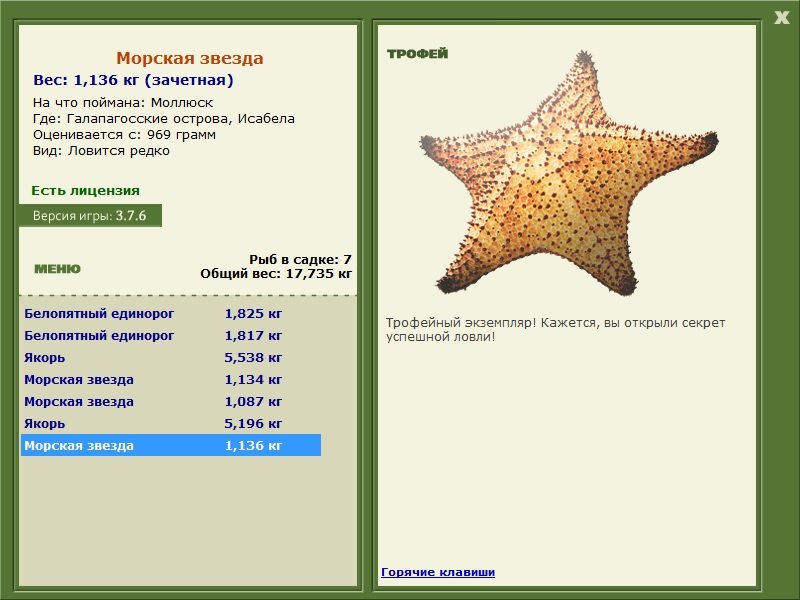Select Белопятный единорог 1,825 кг row
Image resolution: width=800 pixels, height=600 pixels.
pos(171,314)
